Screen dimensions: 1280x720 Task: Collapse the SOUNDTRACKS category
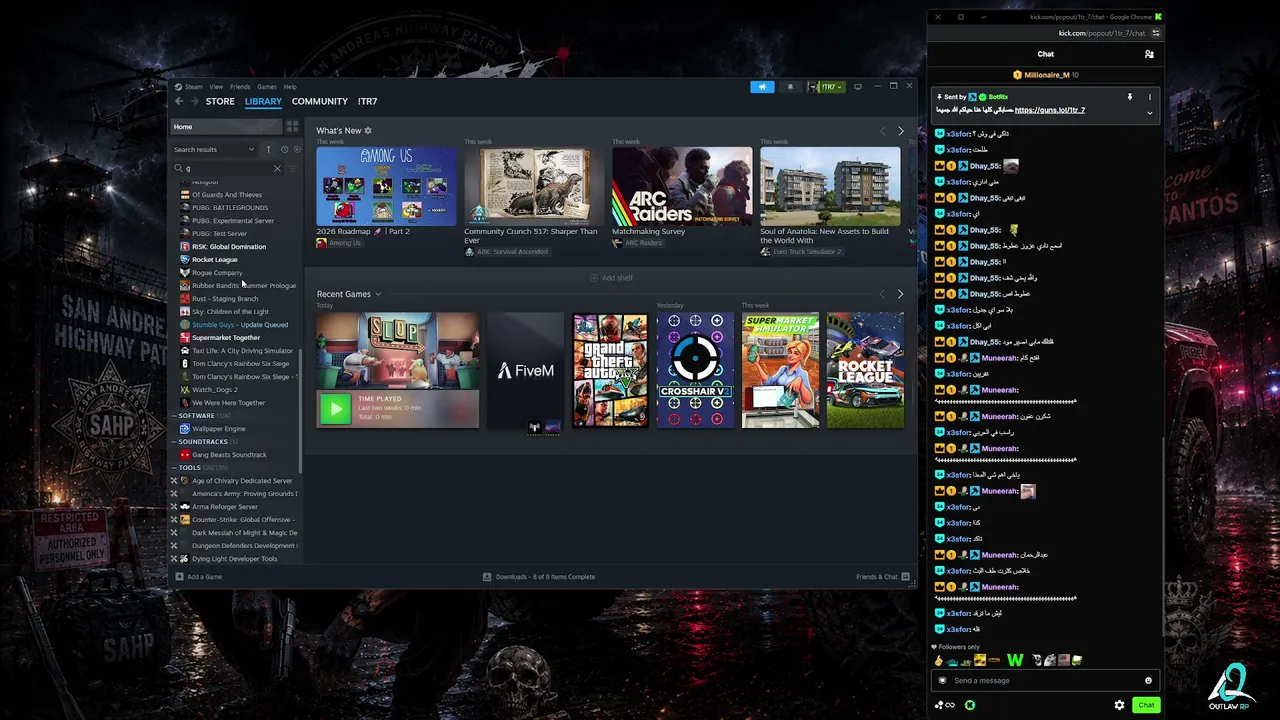175,442
